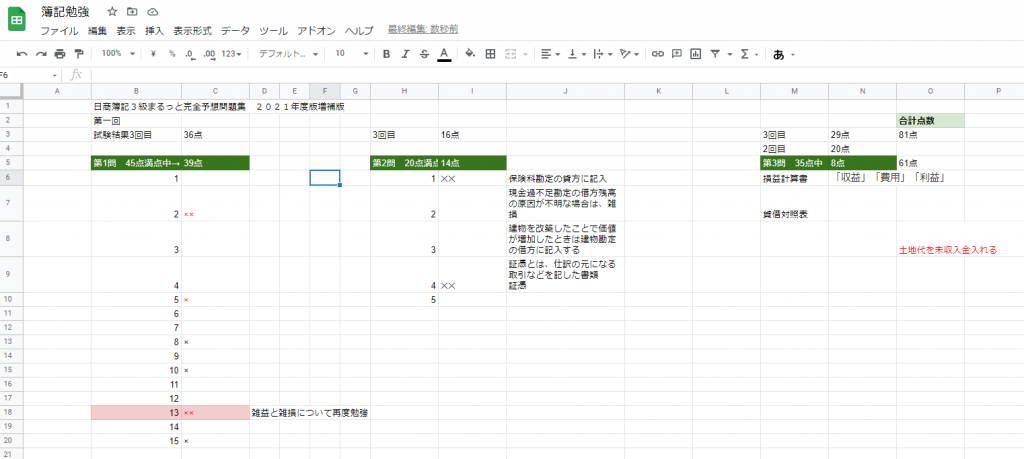This screenshot has height=459, width=1024.
Task: Format cell as percent
Action: [x=172, y=54]
